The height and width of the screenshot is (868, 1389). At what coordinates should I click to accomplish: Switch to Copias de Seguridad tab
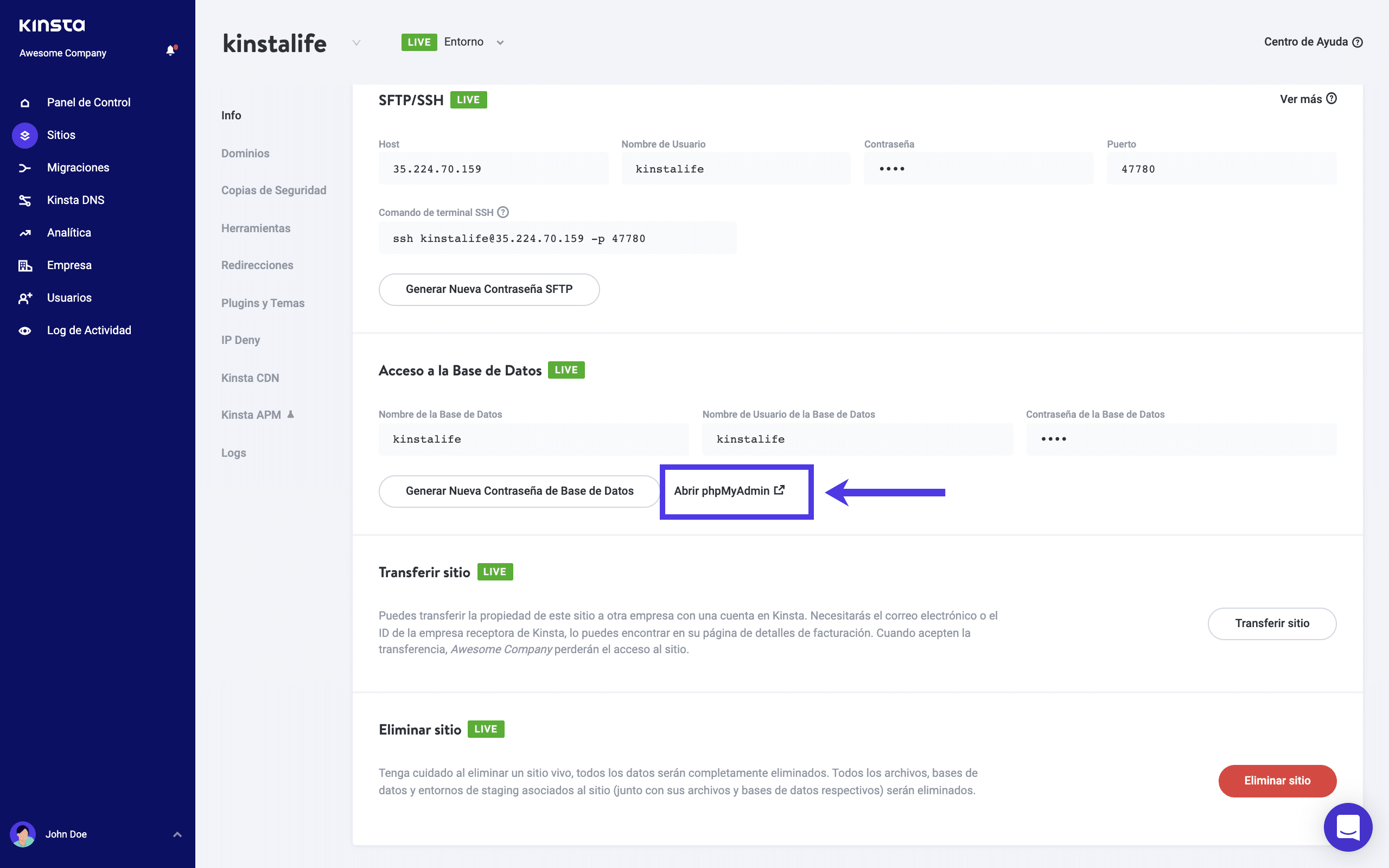click(274, 190)
